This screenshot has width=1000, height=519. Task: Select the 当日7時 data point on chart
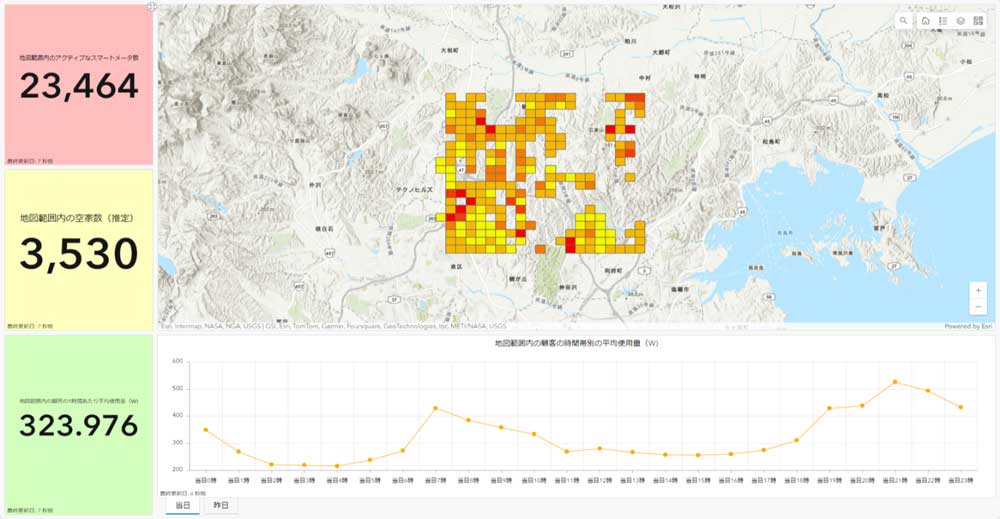[435, 408]
